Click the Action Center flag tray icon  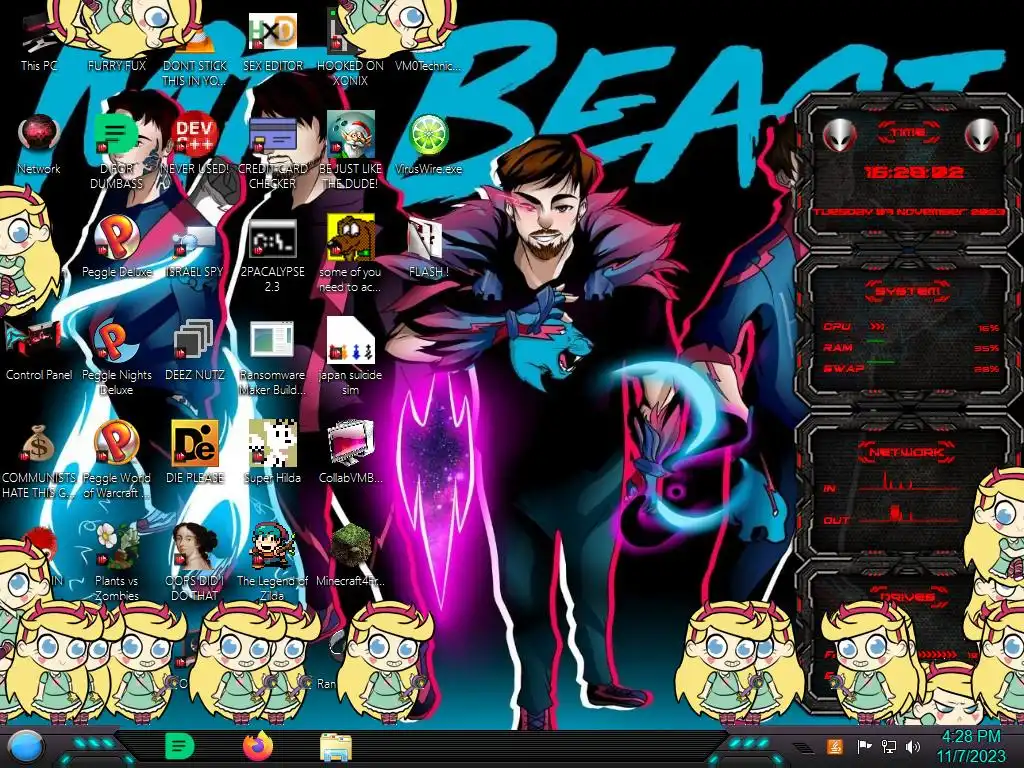click(x=864, y=746)
